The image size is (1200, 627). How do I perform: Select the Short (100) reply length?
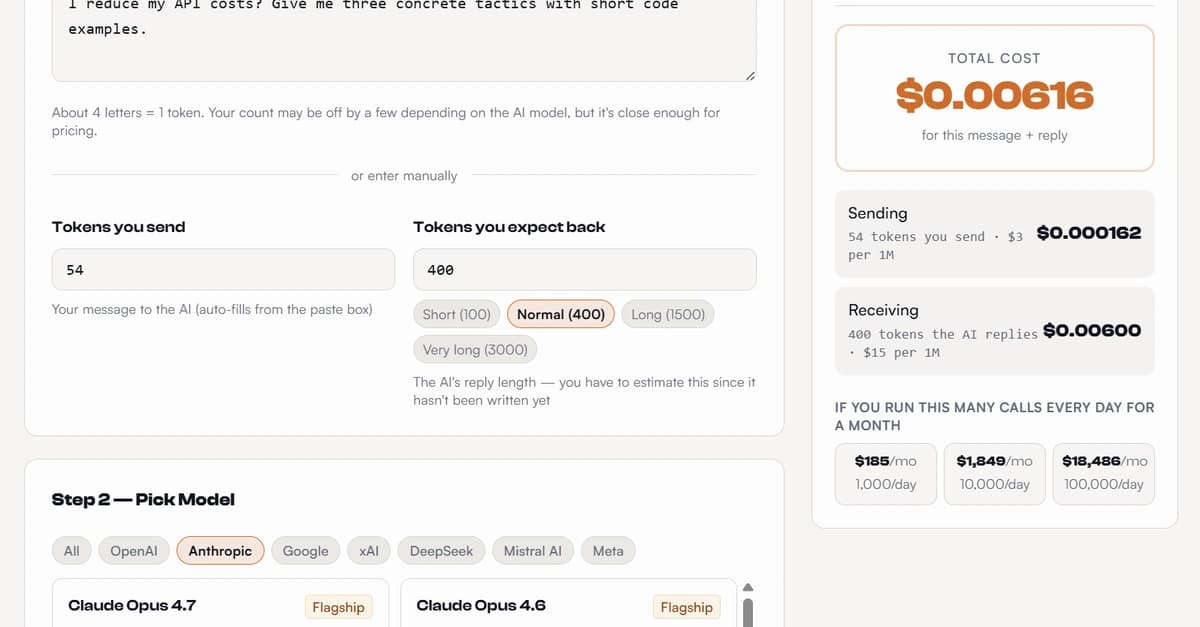[x=456, y=314]
